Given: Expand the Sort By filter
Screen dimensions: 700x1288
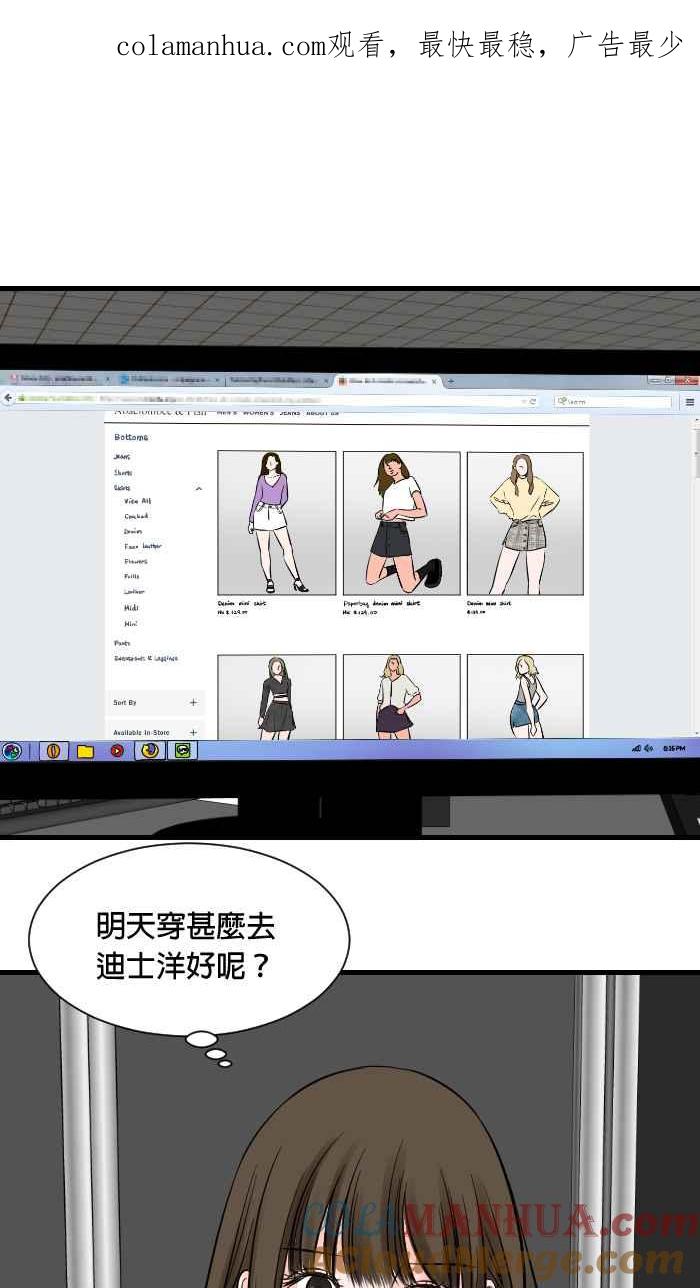Looking at the screenshot, I should pos(154,703).
